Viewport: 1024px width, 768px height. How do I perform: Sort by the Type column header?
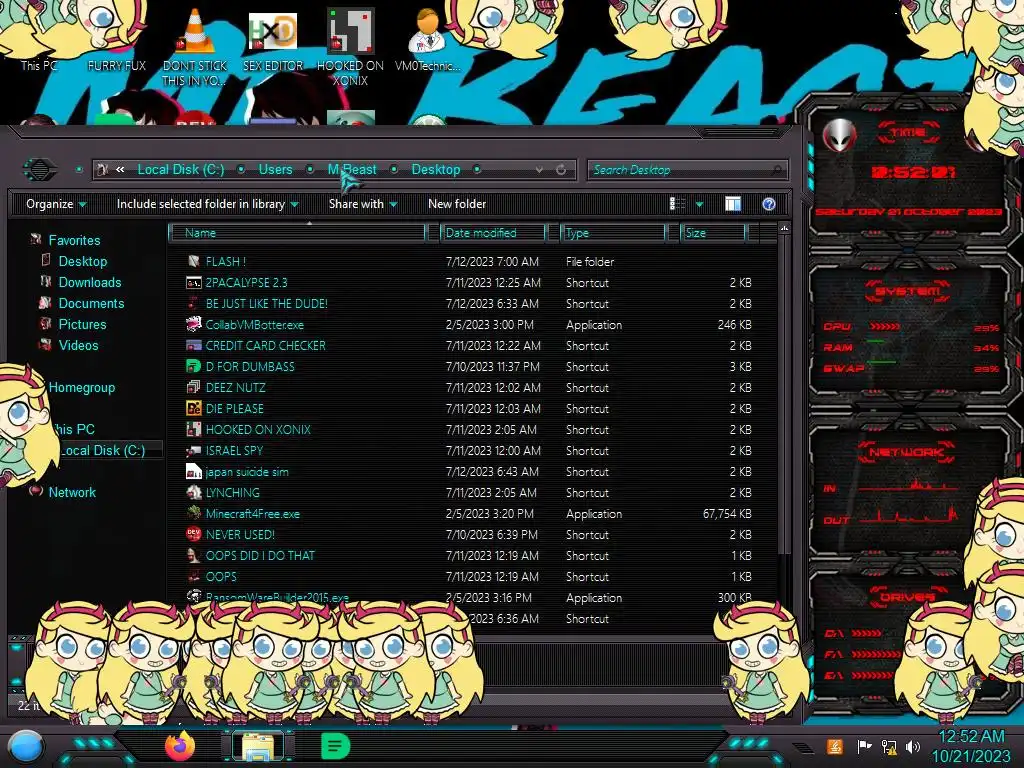613,233
